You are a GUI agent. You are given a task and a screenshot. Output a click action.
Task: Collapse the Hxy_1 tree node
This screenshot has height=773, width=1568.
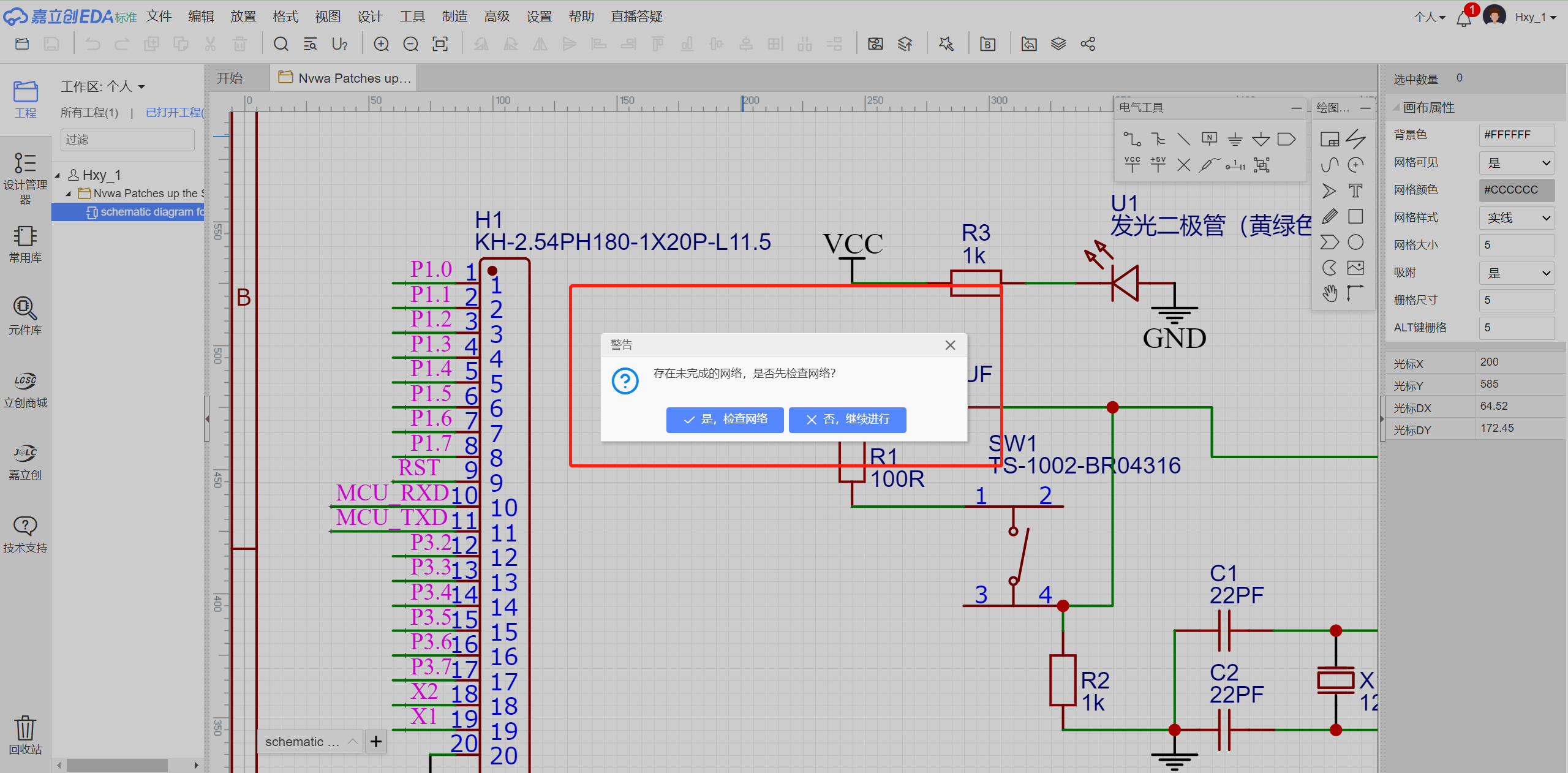[58, 176]
